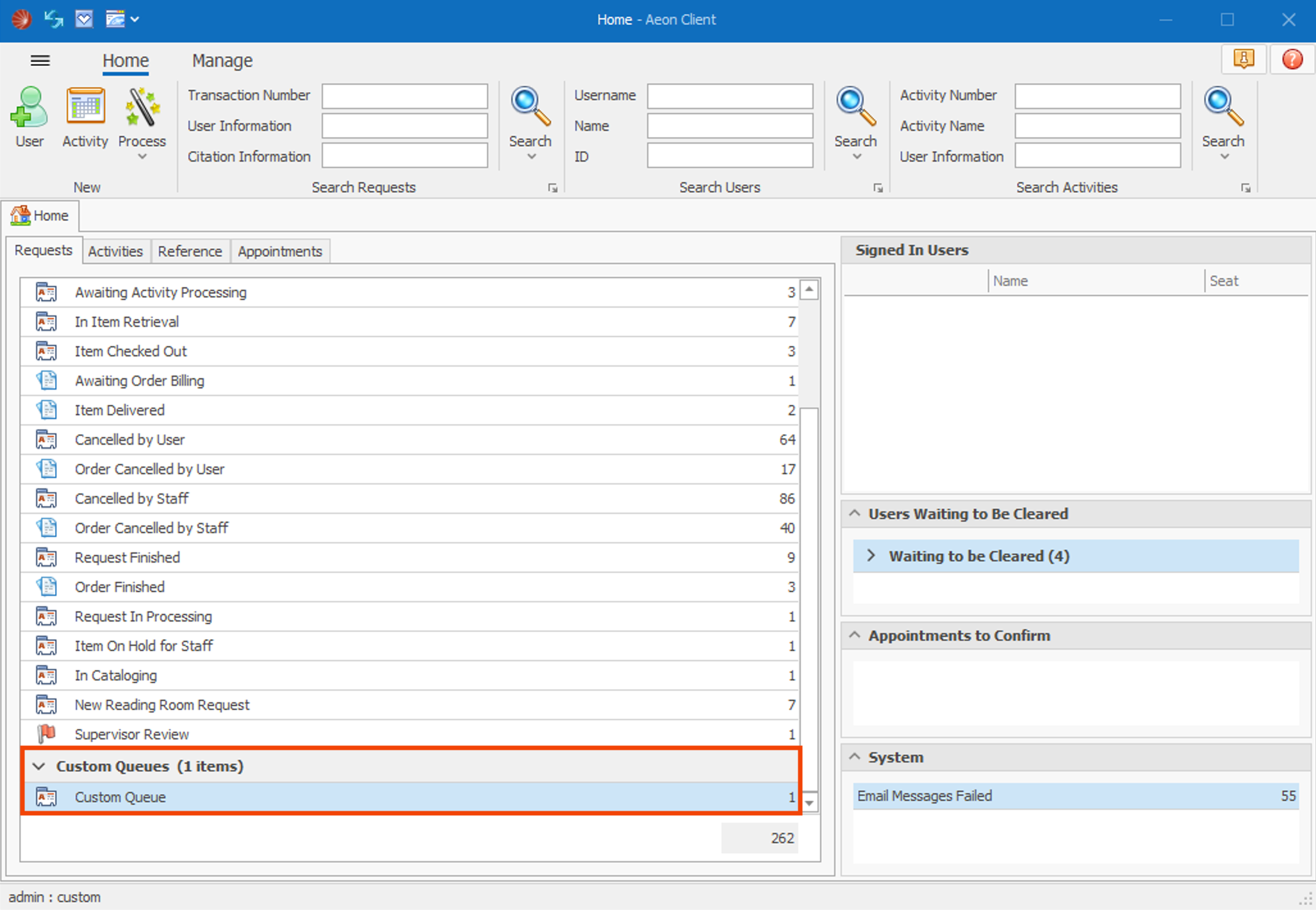This screenshot has width=1316, height=910.
Task: Collapse the System panel
Action: click(855, 757)
